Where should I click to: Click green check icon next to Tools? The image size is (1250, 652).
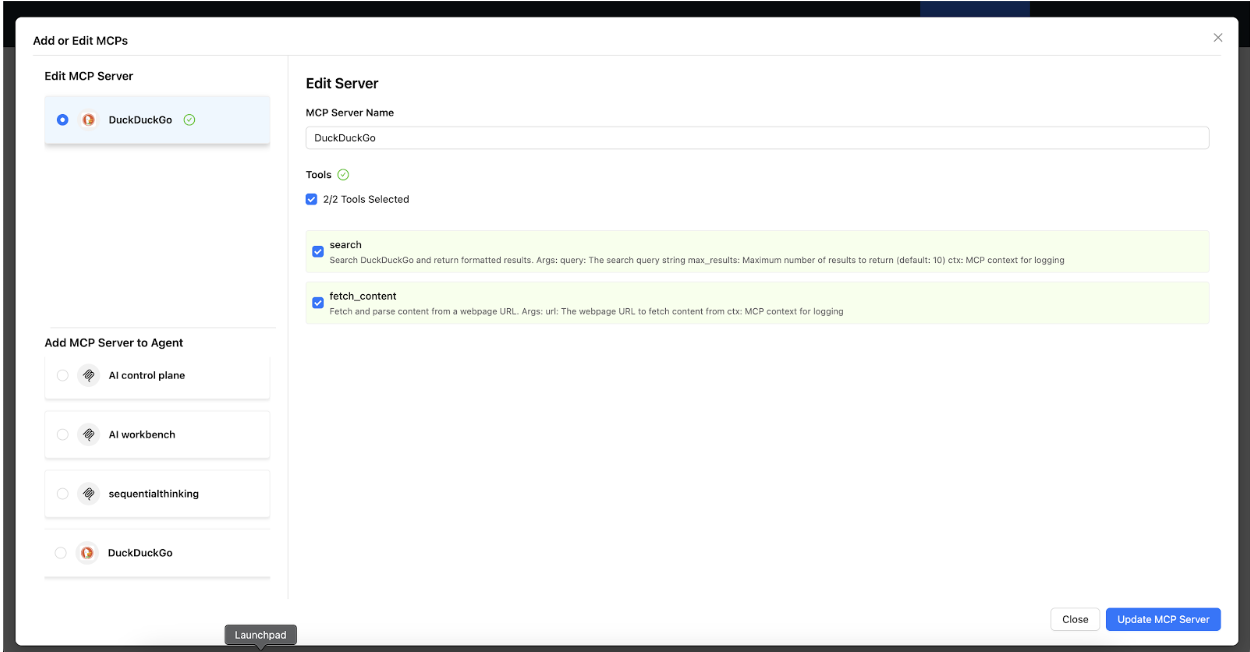343,175
